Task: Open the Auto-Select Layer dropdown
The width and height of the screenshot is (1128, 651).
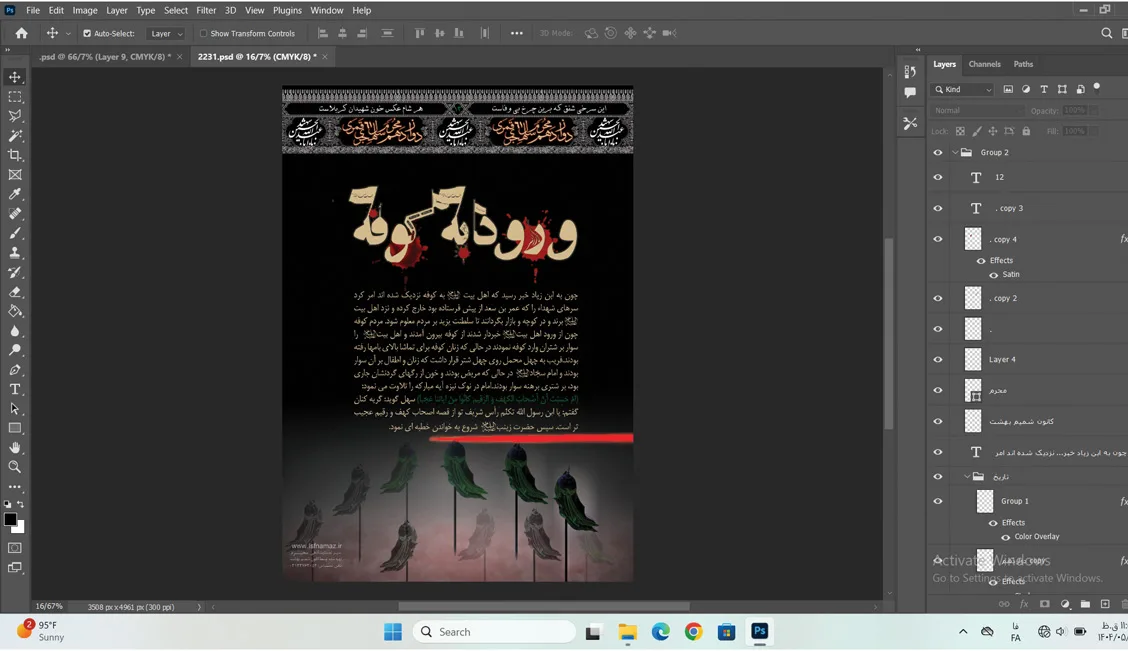Action: (165, 33)
